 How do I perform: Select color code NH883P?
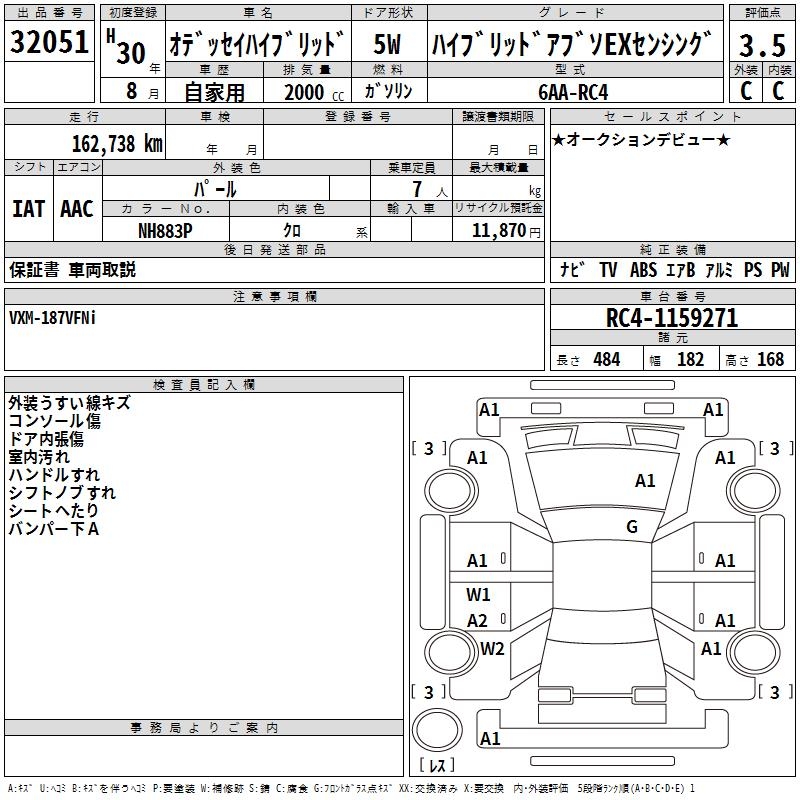[165, 230]
